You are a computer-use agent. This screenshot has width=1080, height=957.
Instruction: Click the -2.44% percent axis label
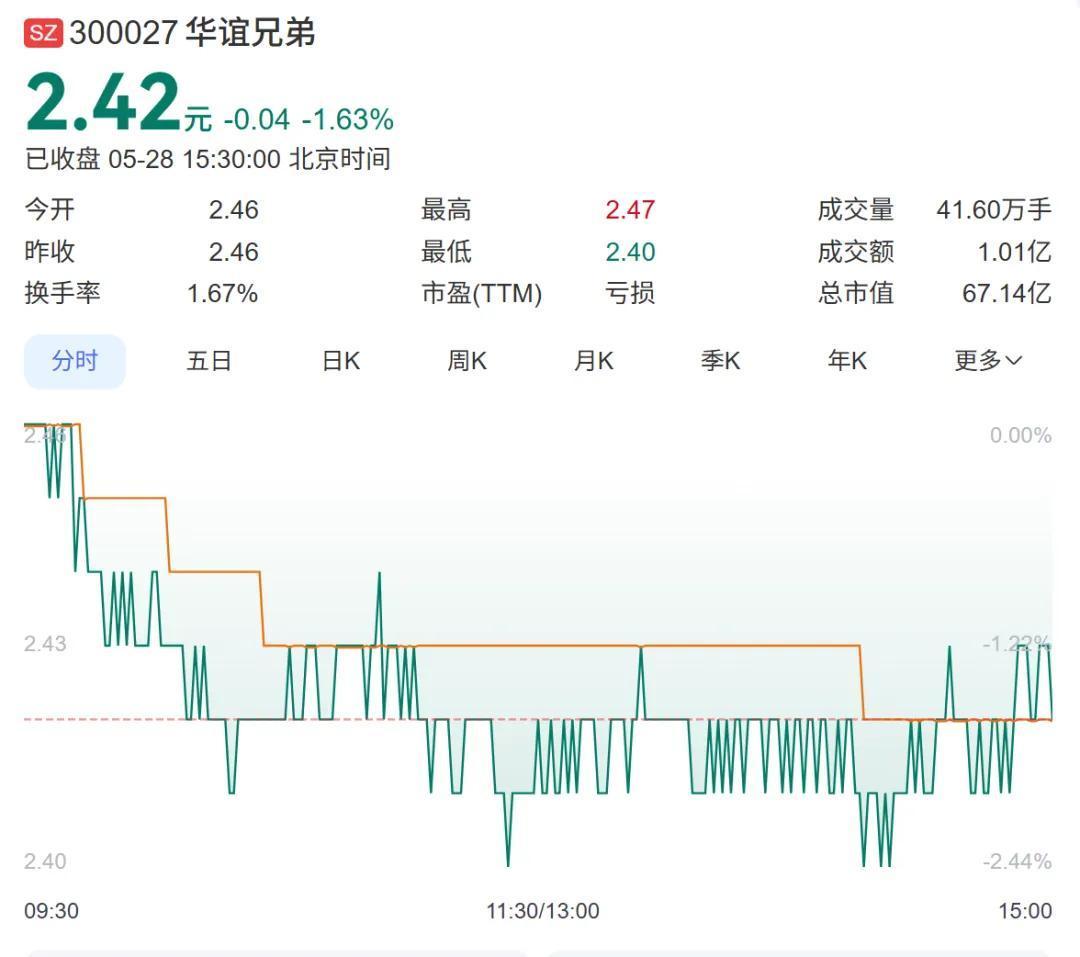pyautogui.click(x=1017, y=861)
